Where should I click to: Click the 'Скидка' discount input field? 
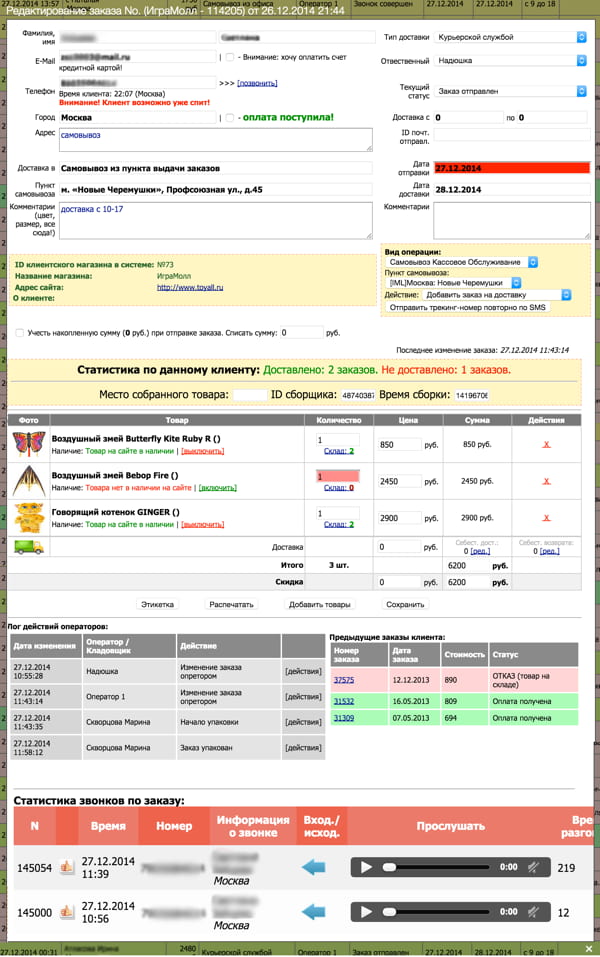399,582
